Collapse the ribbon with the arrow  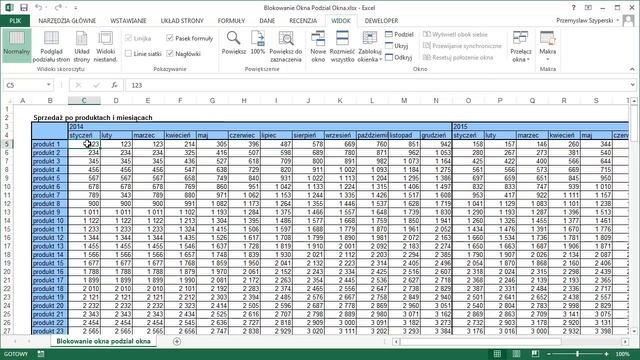[632, 69]
